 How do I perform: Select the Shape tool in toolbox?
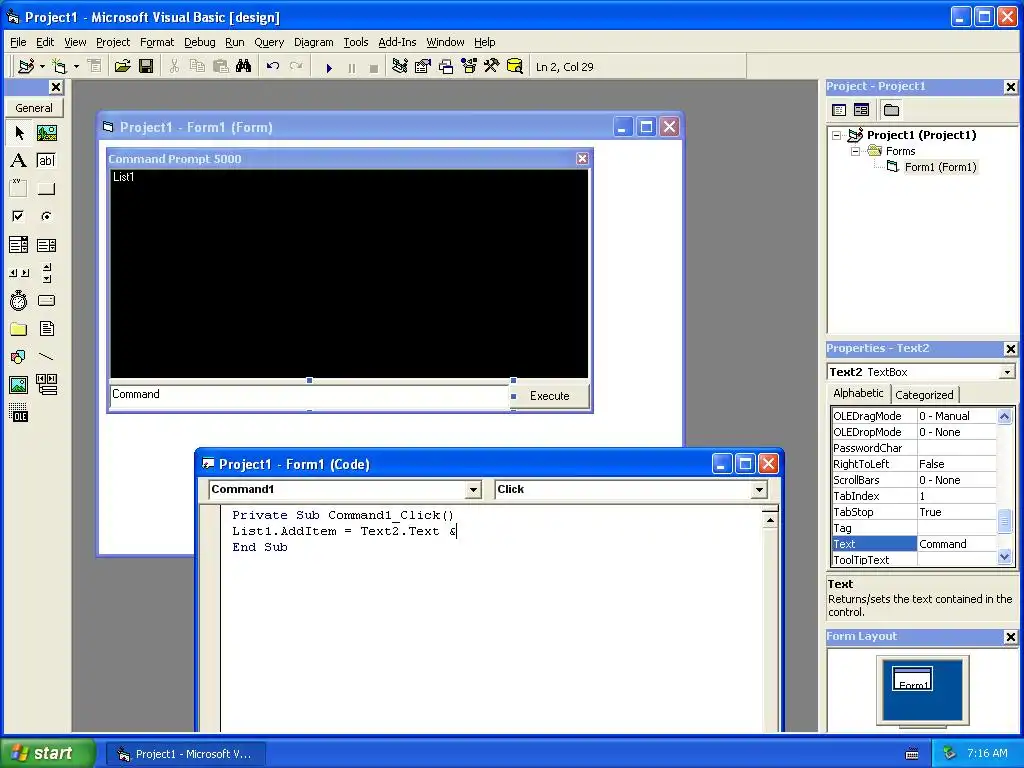tap(19, 357)
